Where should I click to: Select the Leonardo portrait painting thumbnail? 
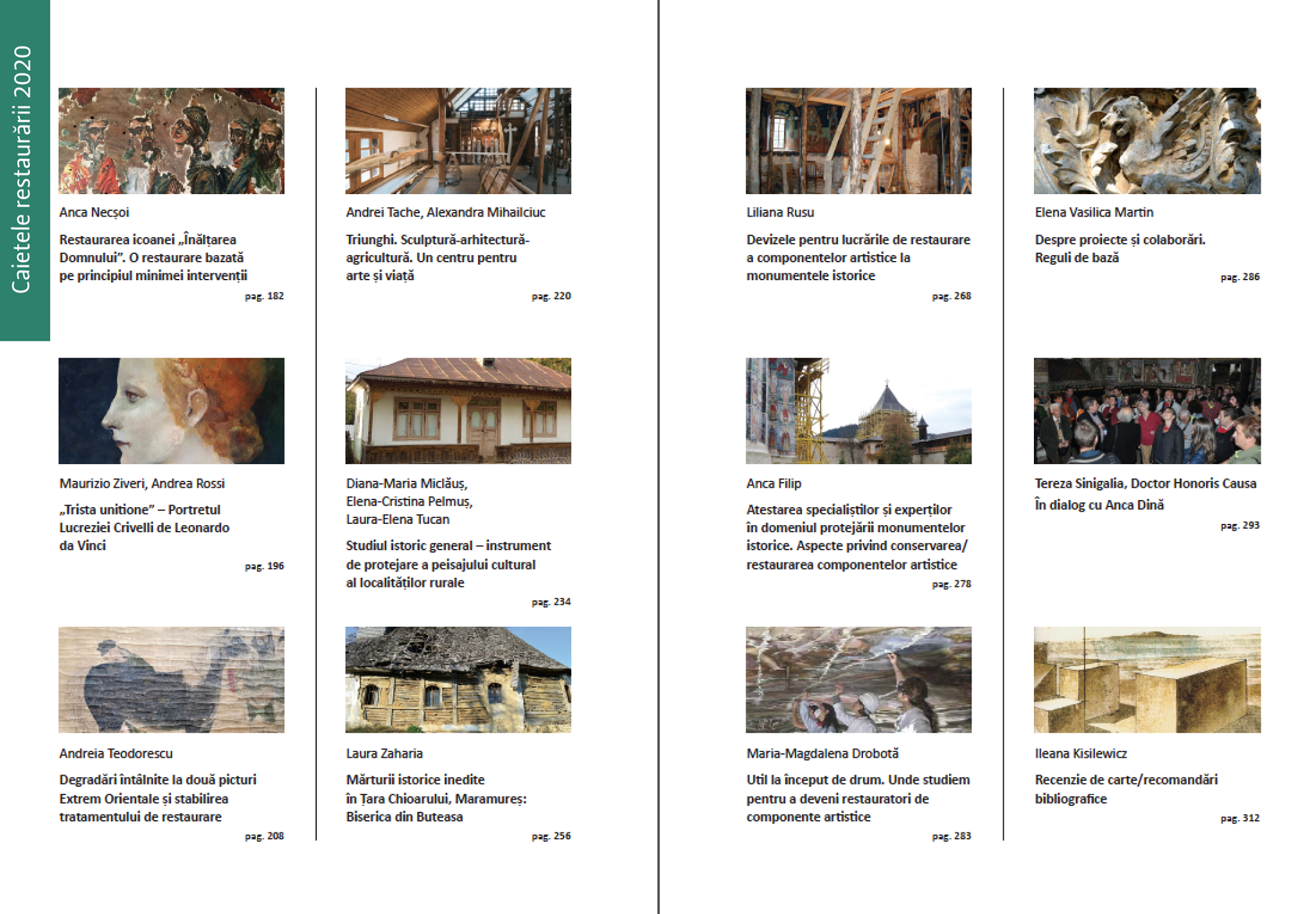(171, 411)
